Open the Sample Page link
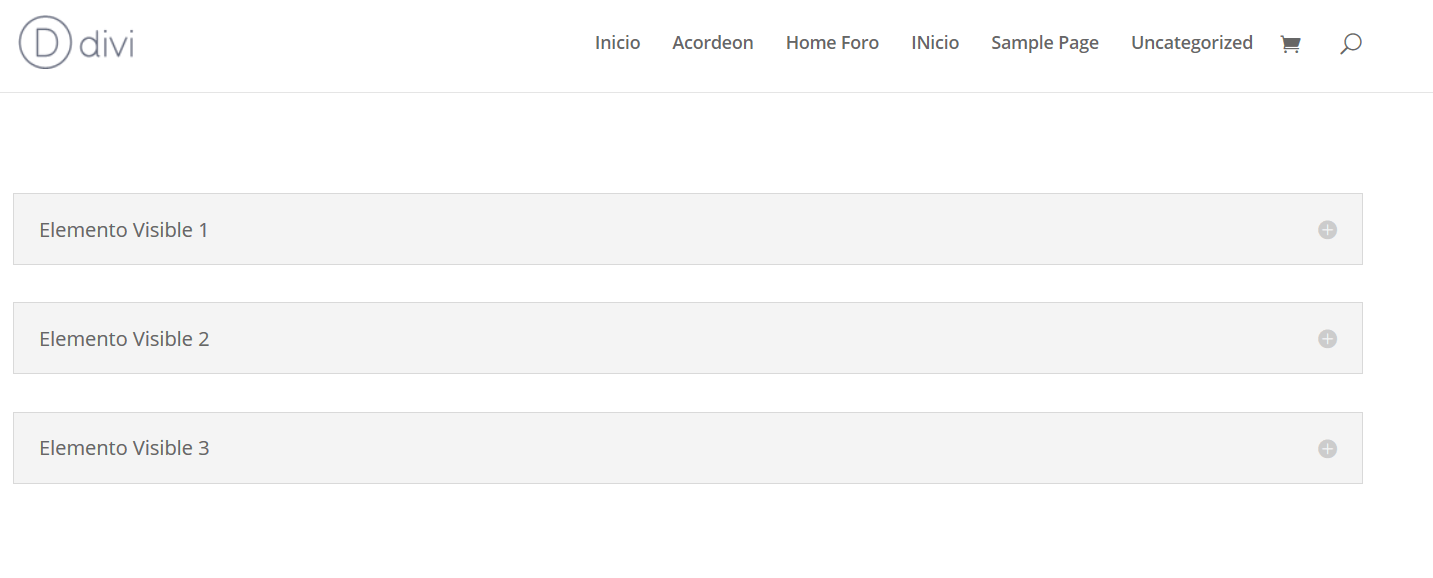 pos(1045,43)
